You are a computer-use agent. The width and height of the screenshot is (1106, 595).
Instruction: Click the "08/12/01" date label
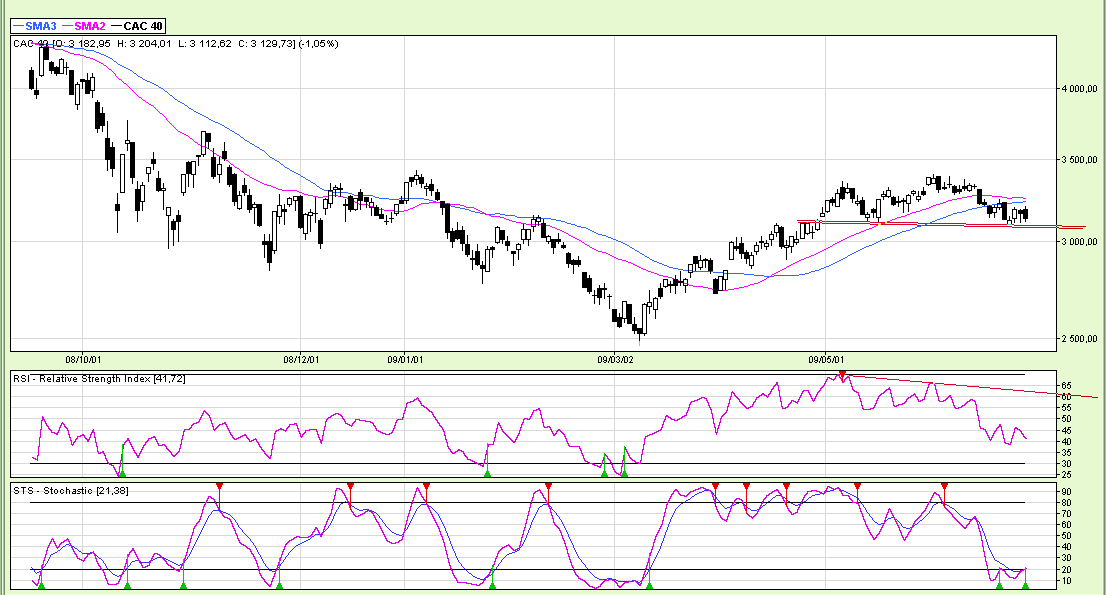301,360
